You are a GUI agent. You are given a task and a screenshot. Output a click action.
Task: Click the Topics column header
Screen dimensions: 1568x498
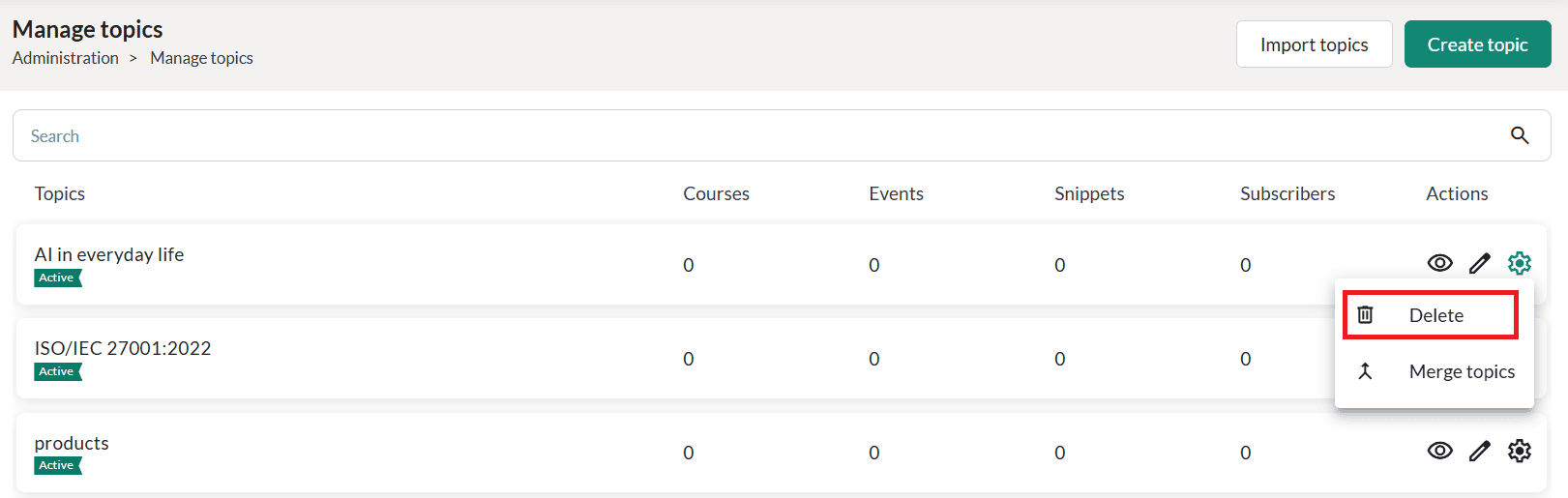tap(60, 193)
